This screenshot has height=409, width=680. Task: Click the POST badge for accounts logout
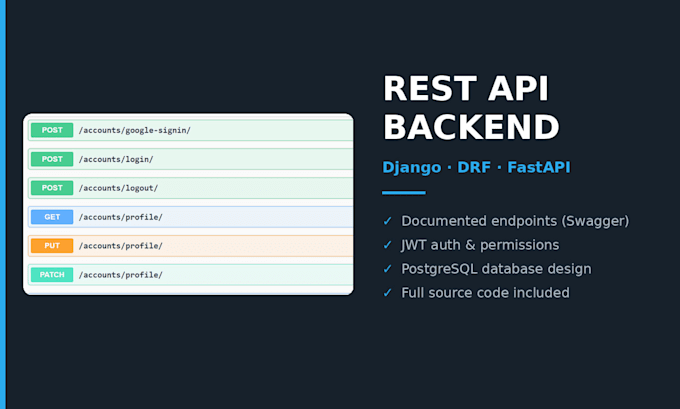pos(52,188)
